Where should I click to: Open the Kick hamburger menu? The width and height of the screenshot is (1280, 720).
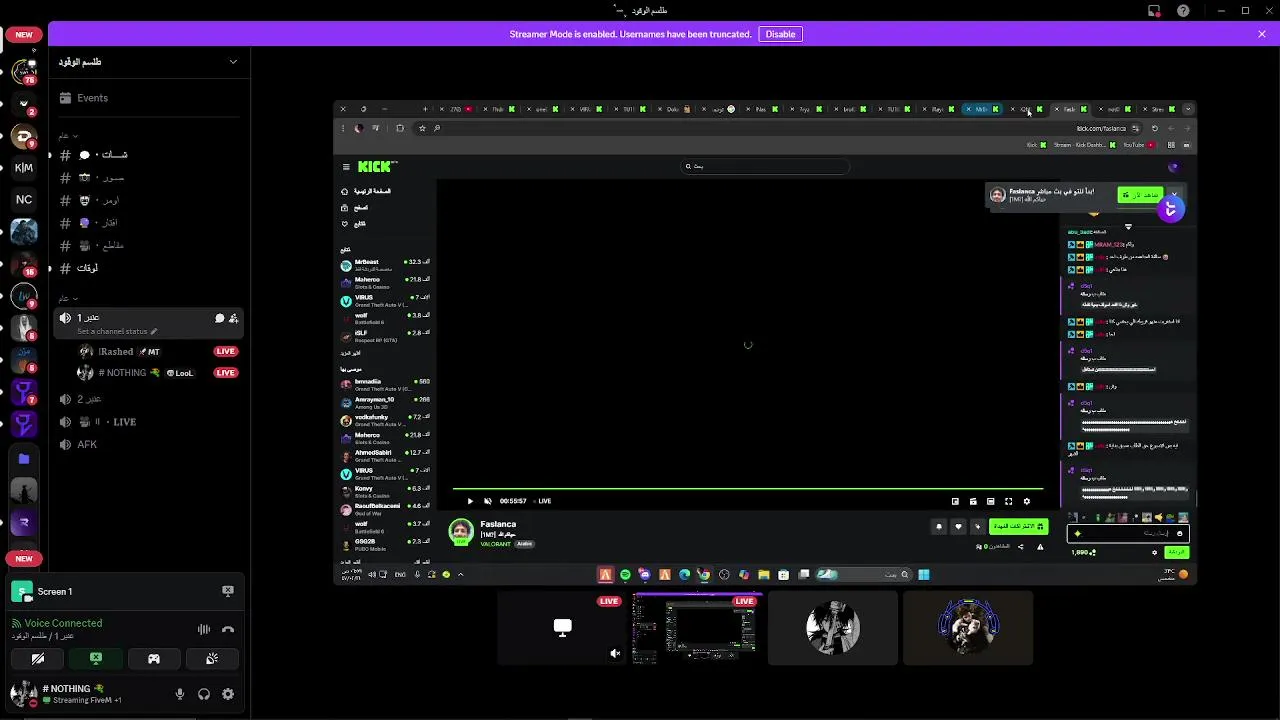[346, 167]
